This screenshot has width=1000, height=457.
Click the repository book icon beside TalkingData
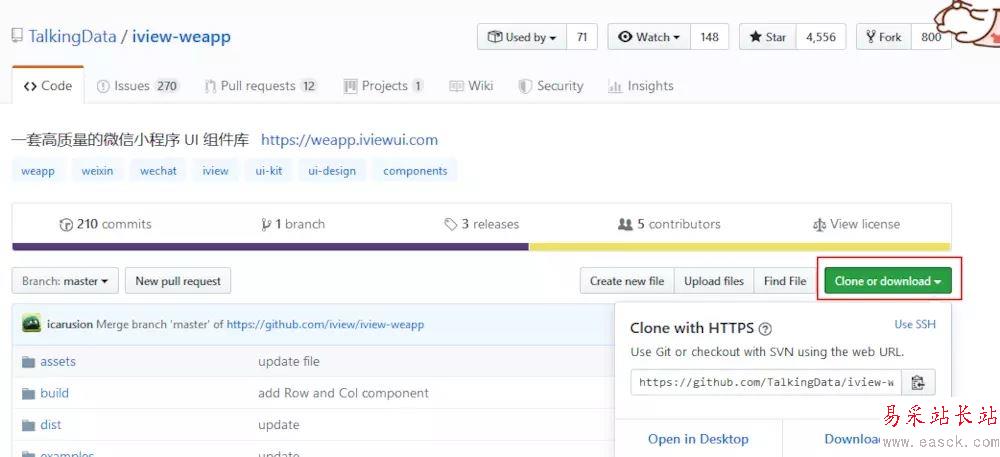tap(17, 36)
